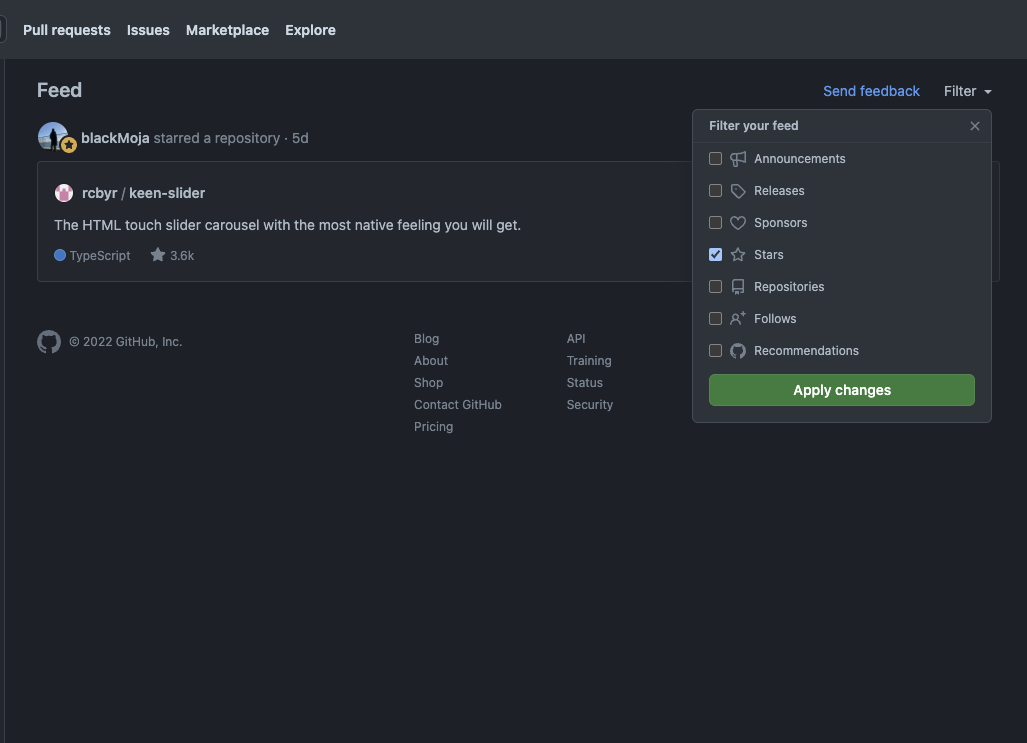
Task: Open the Pricing footer link
Action: coord(434,427)
